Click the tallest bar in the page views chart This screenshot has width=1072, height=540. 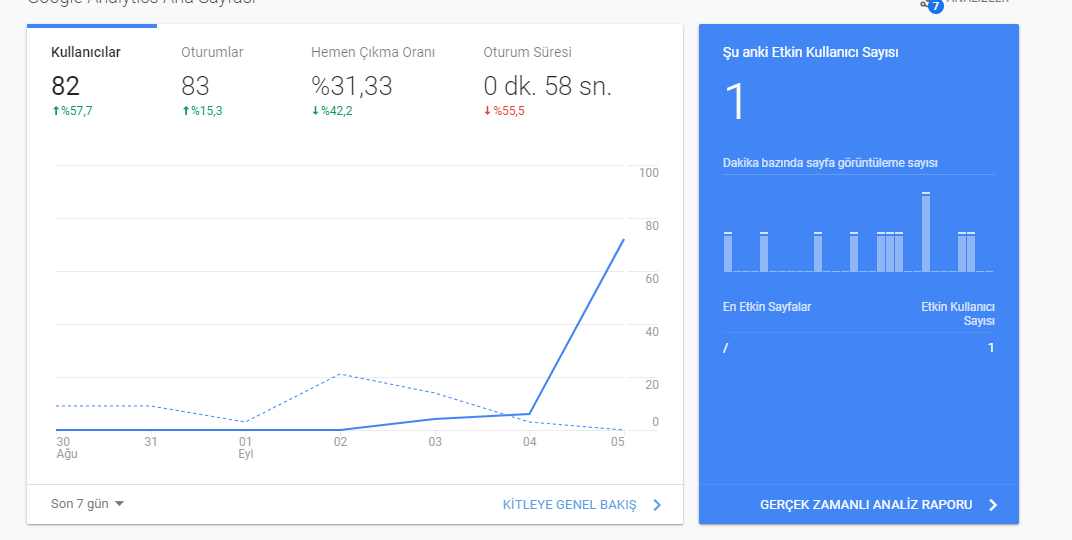point(926,232)
